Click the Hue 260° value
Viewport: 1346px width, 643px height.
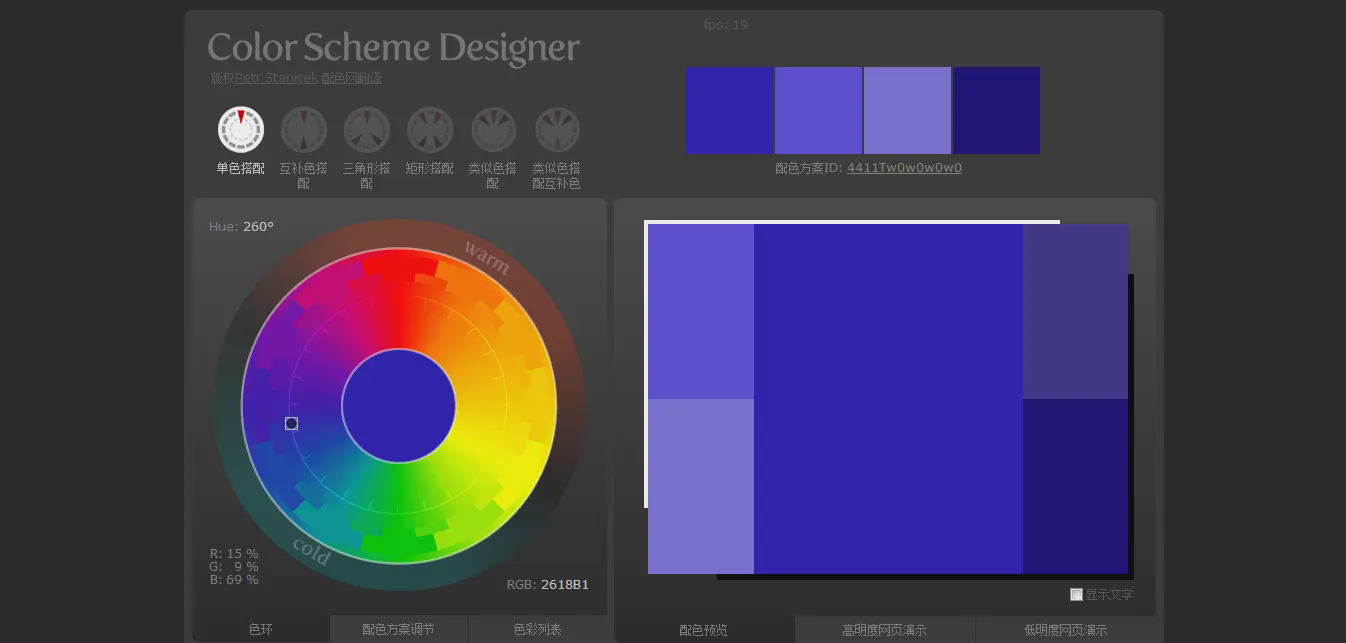pos(258,227)
